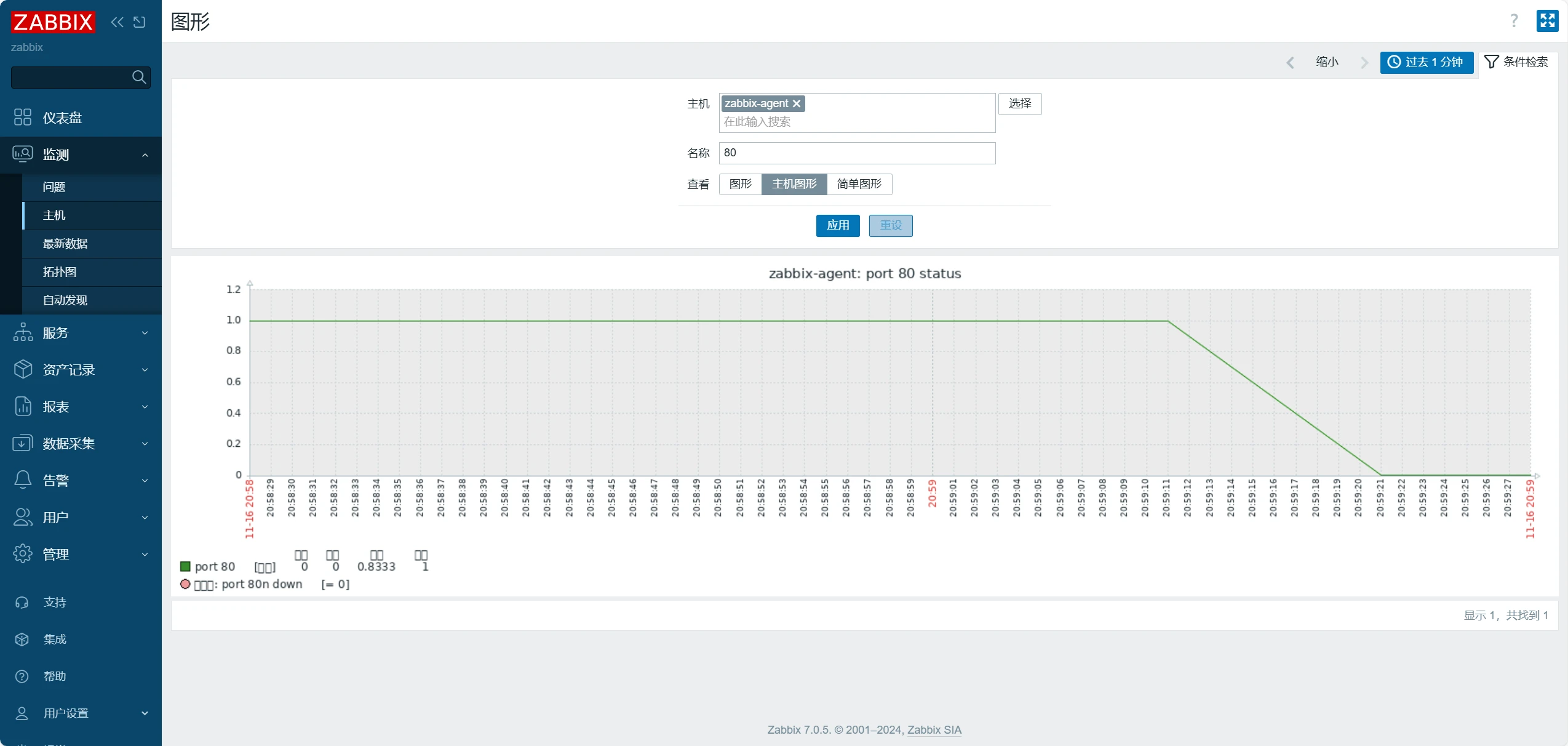Click the sidebar search magnifier icon
Viewport: 1568px width, 746px height.
coord(139,77)
